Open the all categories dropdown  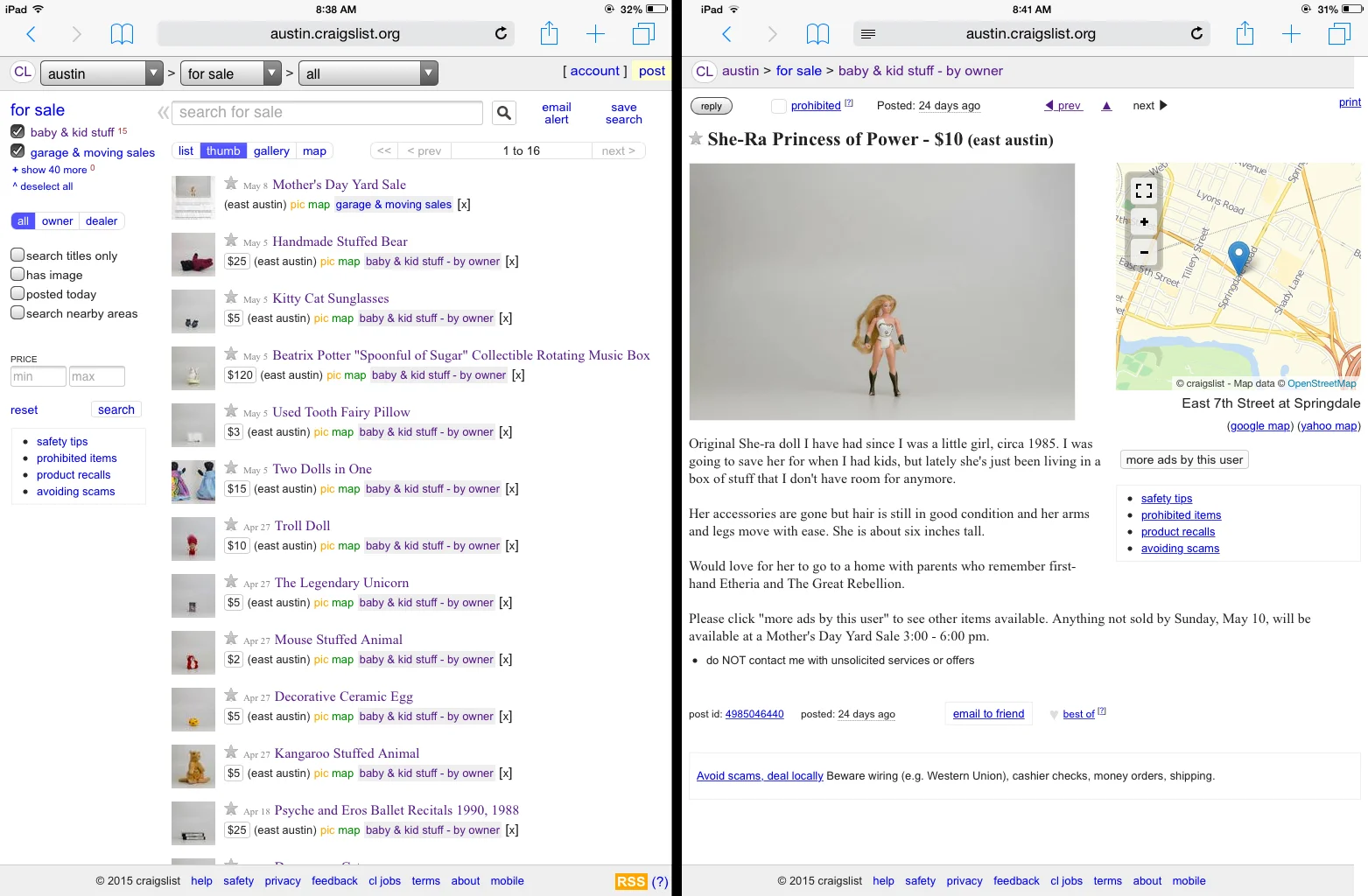[x=368, y=73]
